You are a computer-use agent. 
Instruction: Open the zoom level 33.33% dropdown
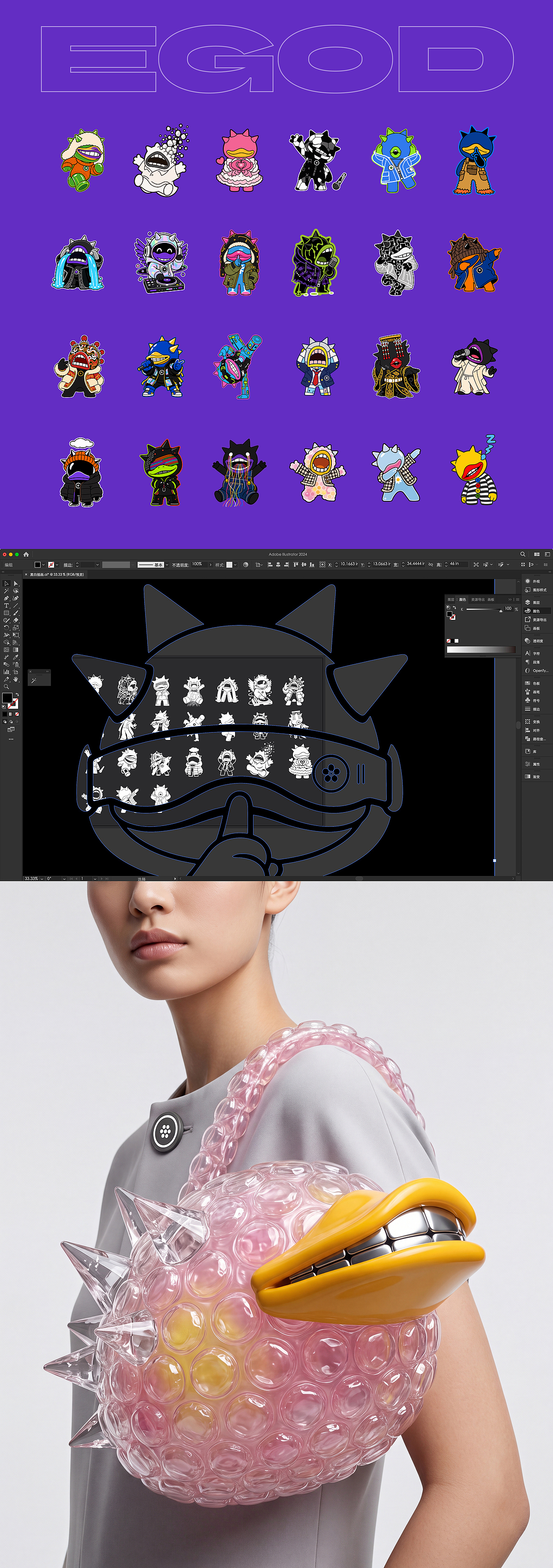point(42,878)
